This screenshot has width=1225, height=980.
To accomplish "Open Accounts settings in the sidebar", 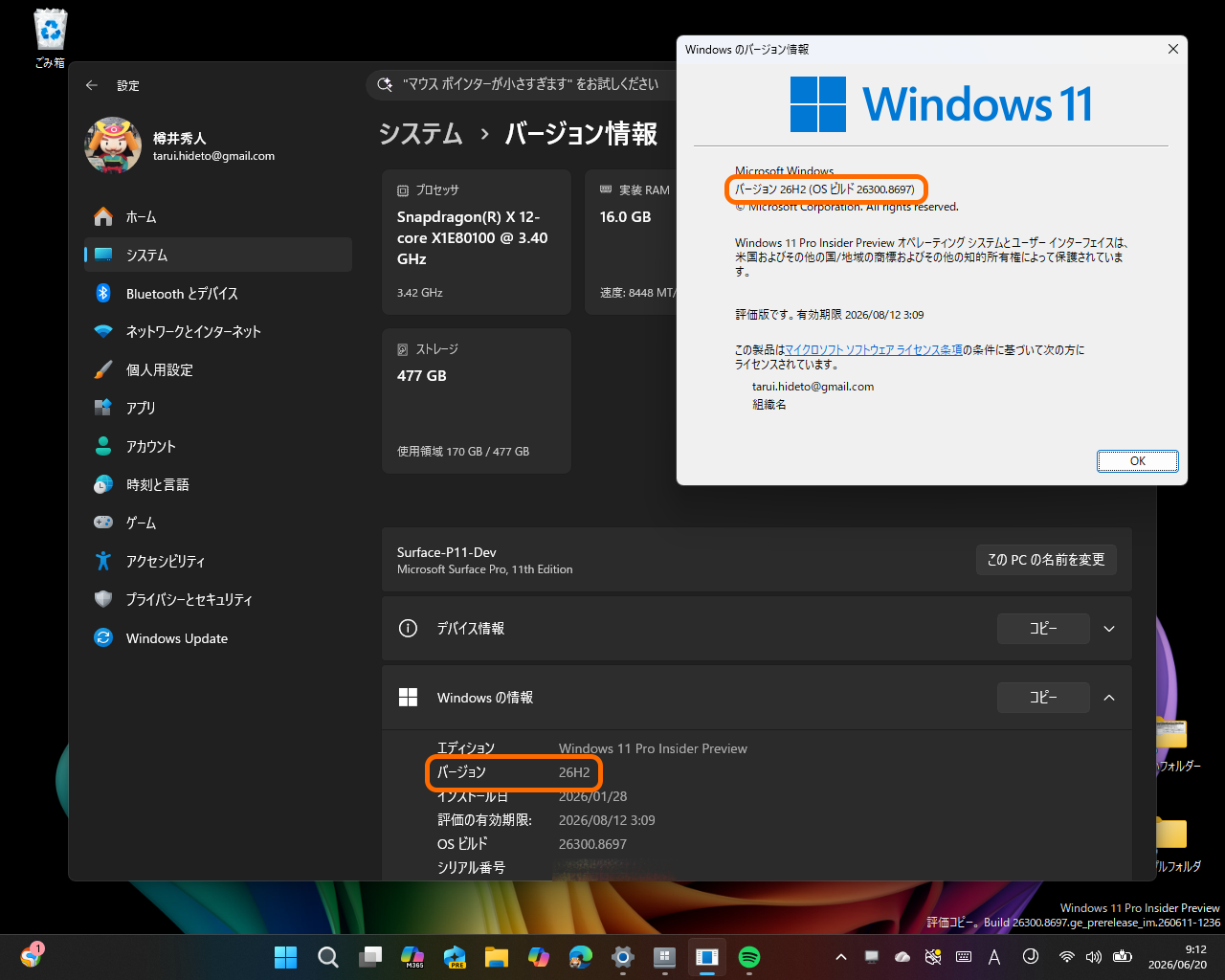I will pos(218,446).
